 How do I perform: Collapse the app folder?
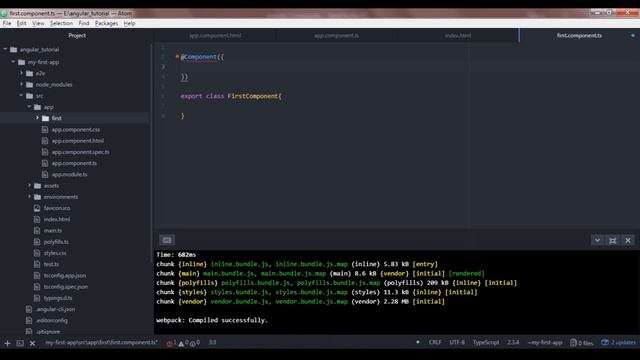click(29, 107)
